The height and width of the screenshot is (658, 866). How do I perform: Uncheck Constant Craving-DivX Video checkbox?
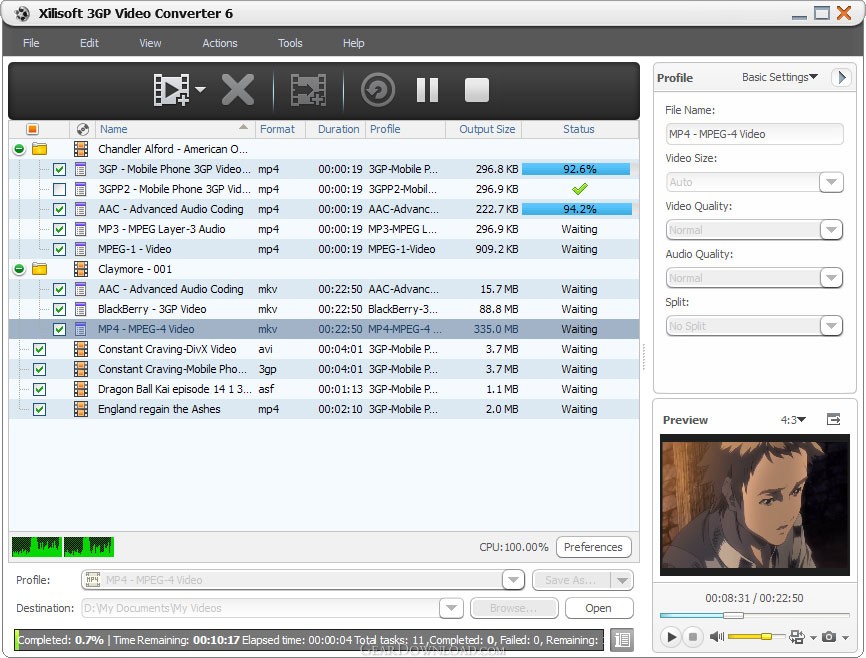point(39,349)
